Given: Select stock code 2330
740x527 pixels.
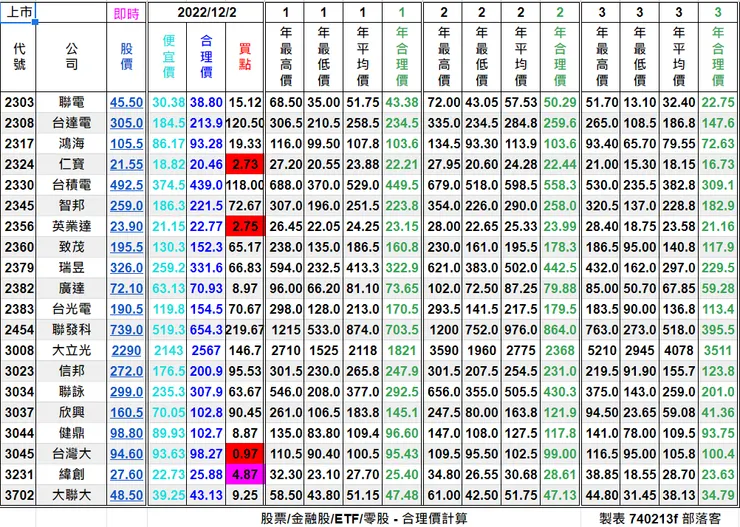Looking at the screenshot, I should 19,185.
